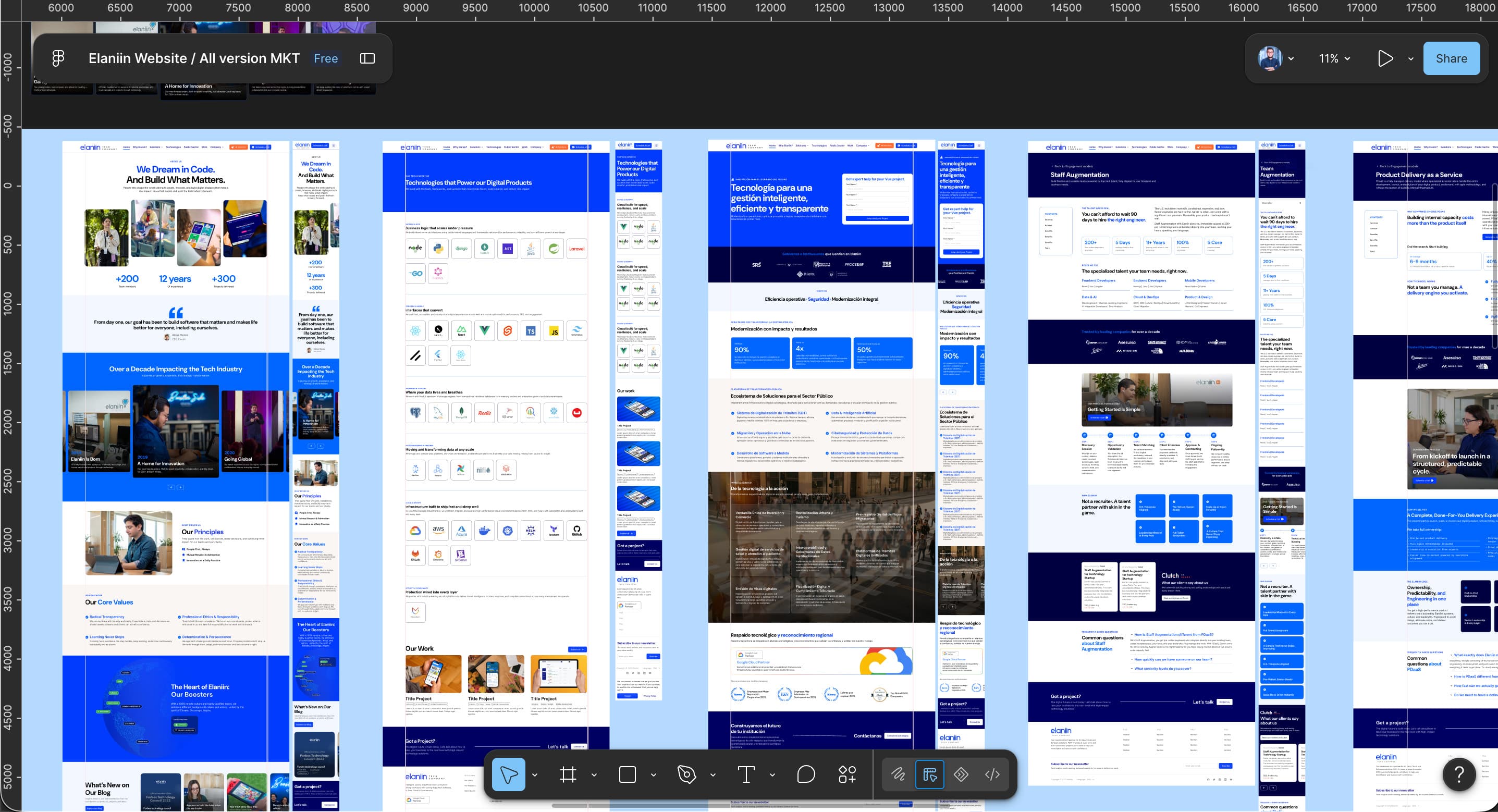Select the Move tool
The width and height of the screenshot is (1498, 812).
pos(509,774)
